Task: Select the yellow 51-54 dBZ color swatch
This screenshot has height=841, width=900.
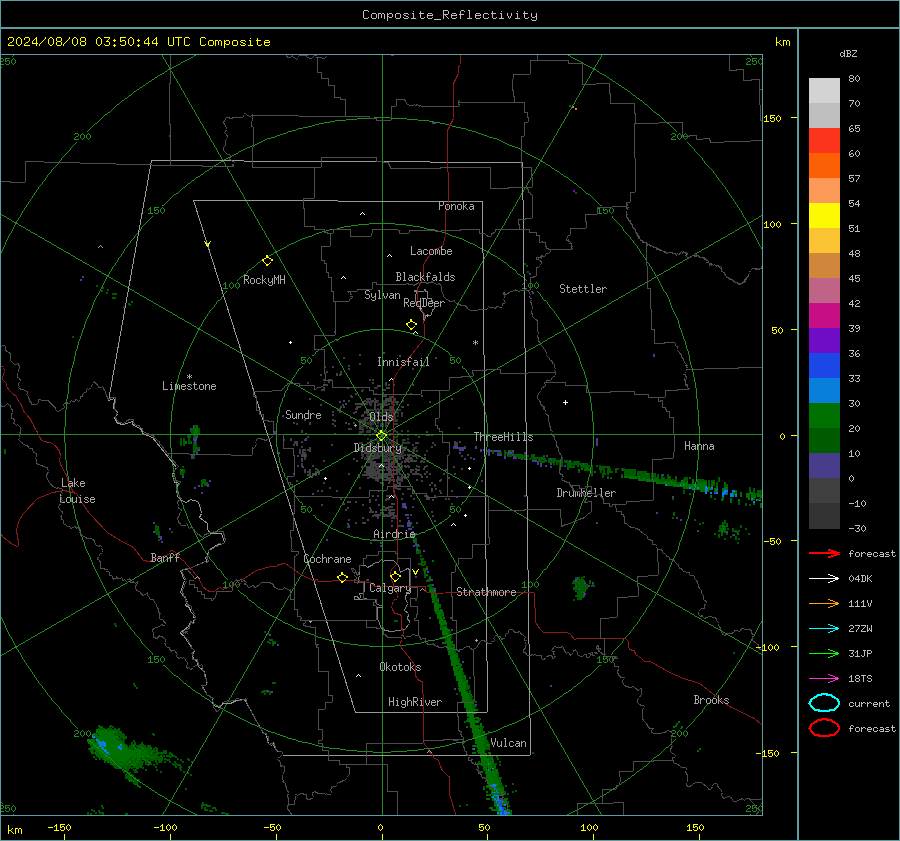Action: [x=824, y=216]
